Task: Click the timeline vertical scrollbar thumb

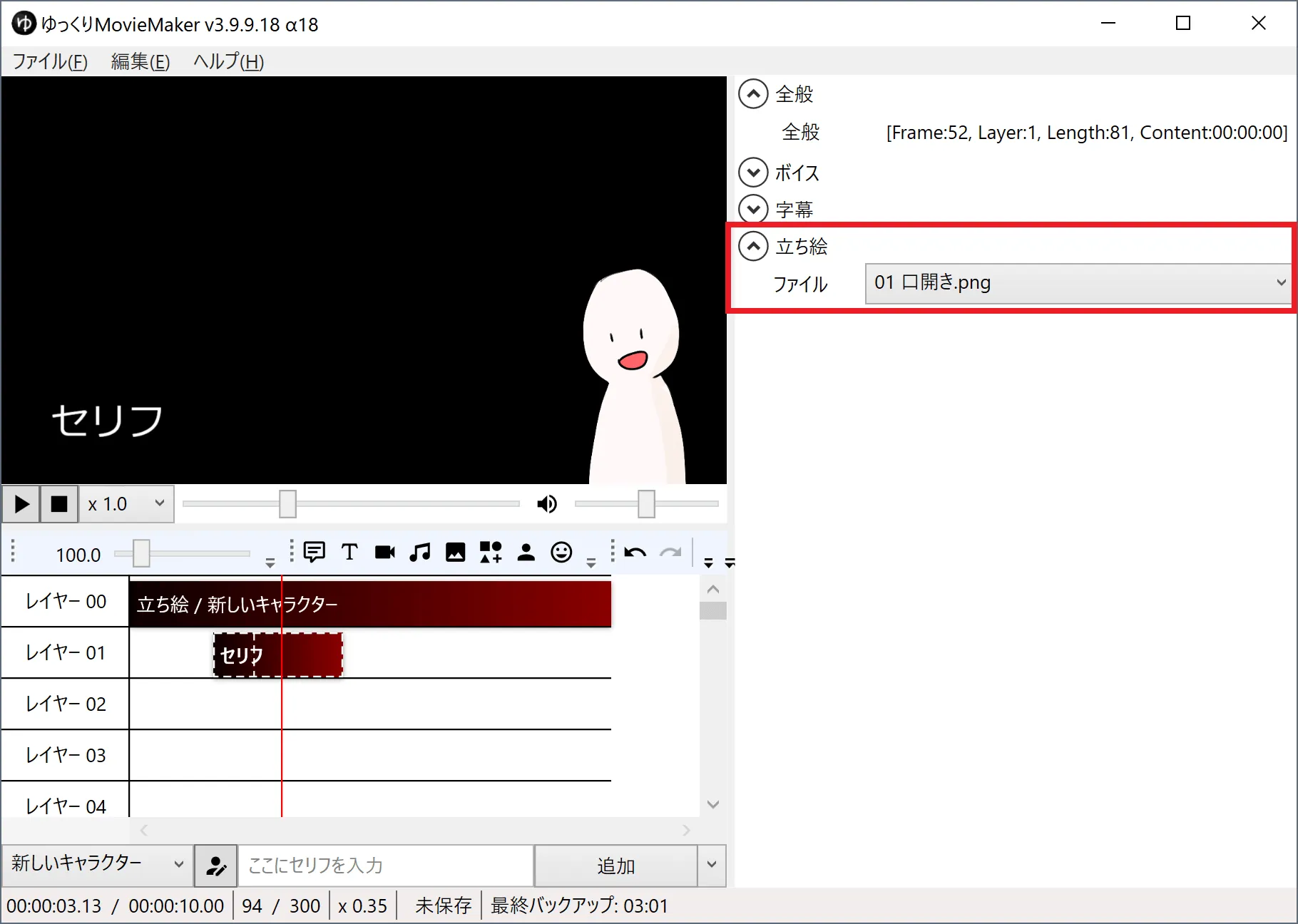Action: [x=712, y=611]
